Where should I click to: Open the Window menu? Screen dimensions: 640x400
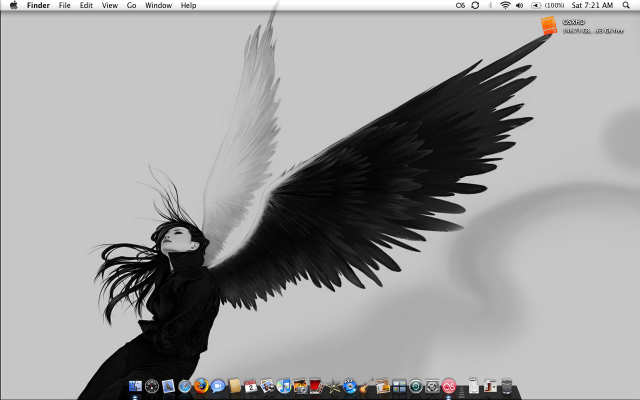[x=158, y=5]
